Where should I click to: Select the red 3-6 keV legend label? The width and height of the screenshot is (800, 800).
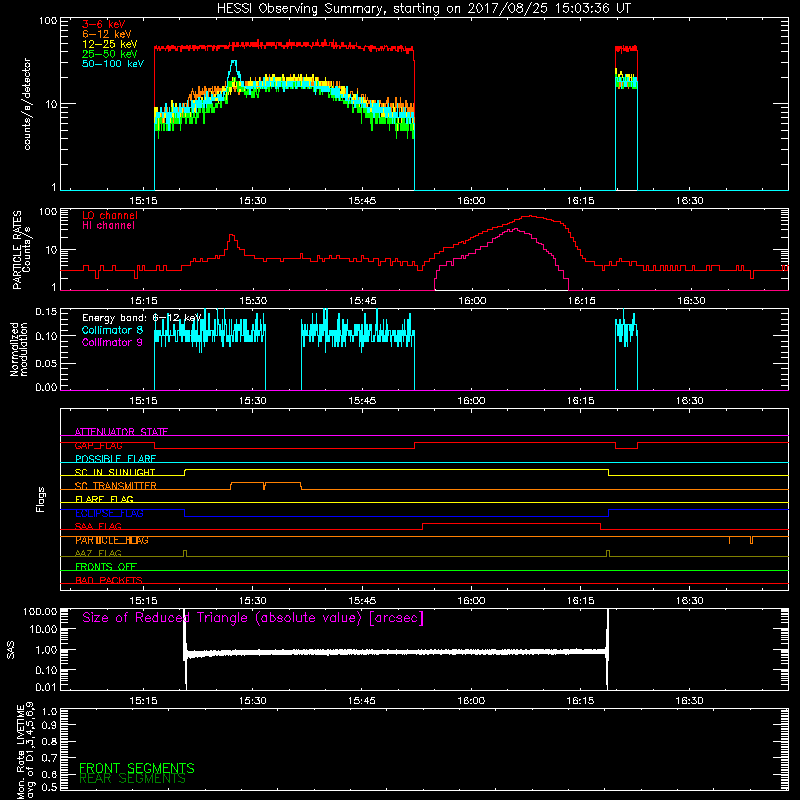click(104, 24)
